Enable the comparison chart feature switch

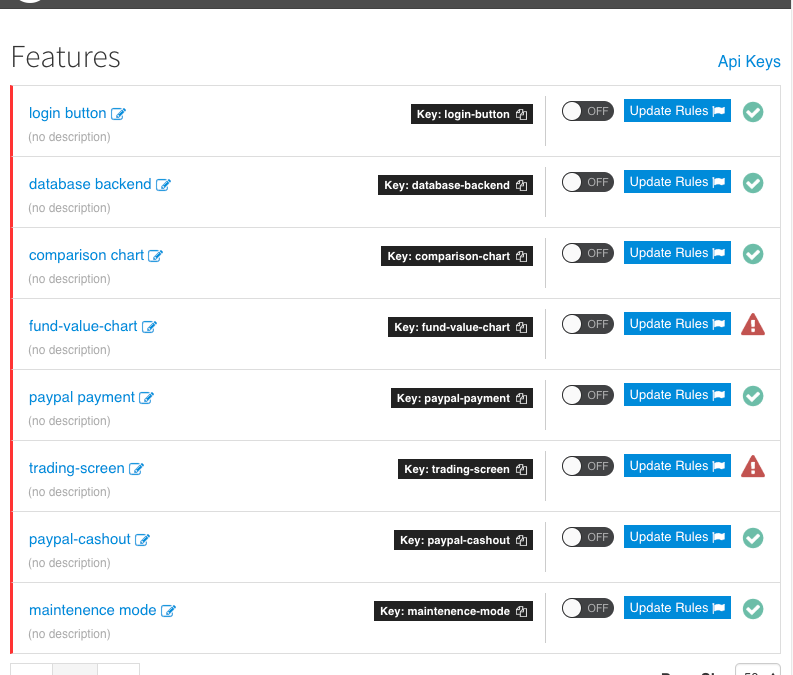point(587,253)
